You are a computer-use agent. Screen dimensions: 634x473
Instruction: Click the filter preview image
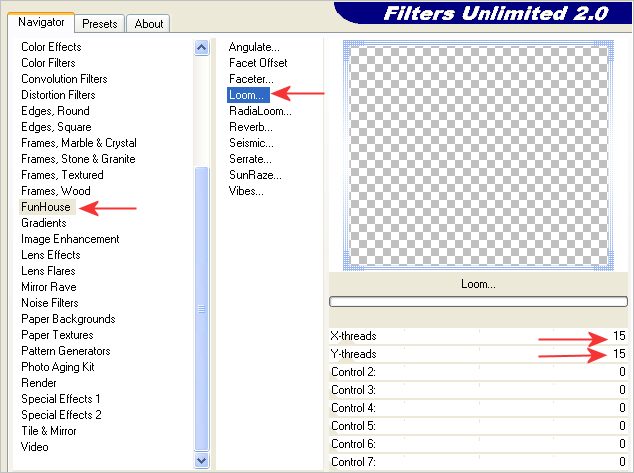click(478, 156)
